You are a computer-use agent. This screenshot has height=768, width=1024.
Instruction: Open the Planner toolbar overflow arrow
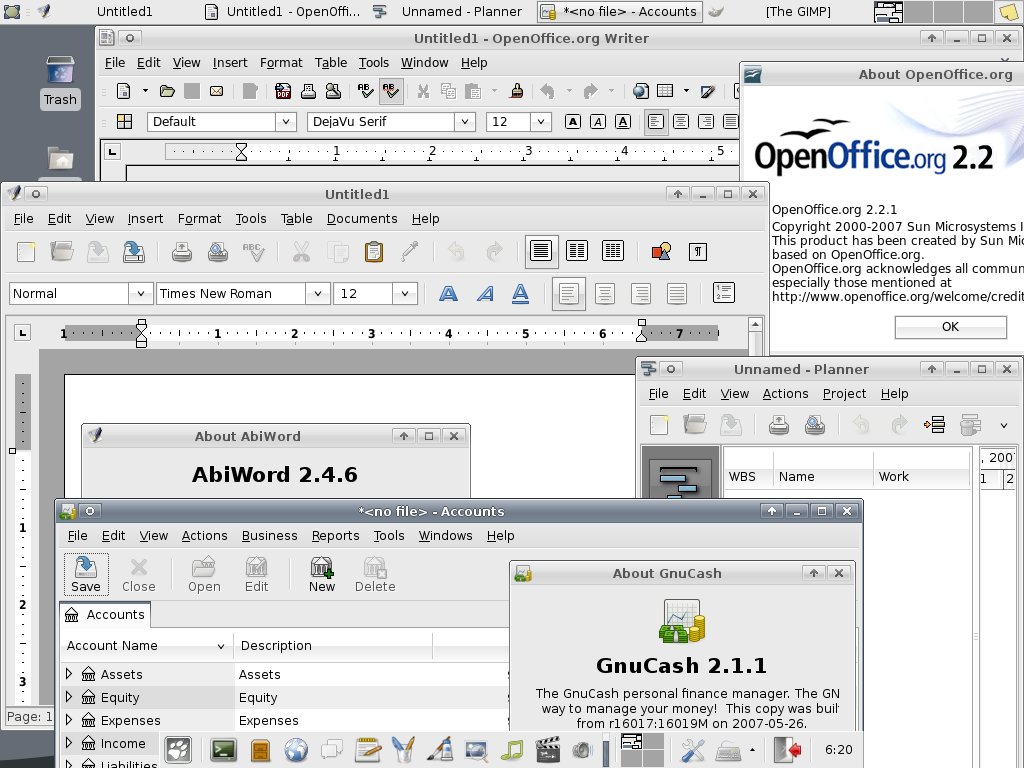coord(1004,425)
